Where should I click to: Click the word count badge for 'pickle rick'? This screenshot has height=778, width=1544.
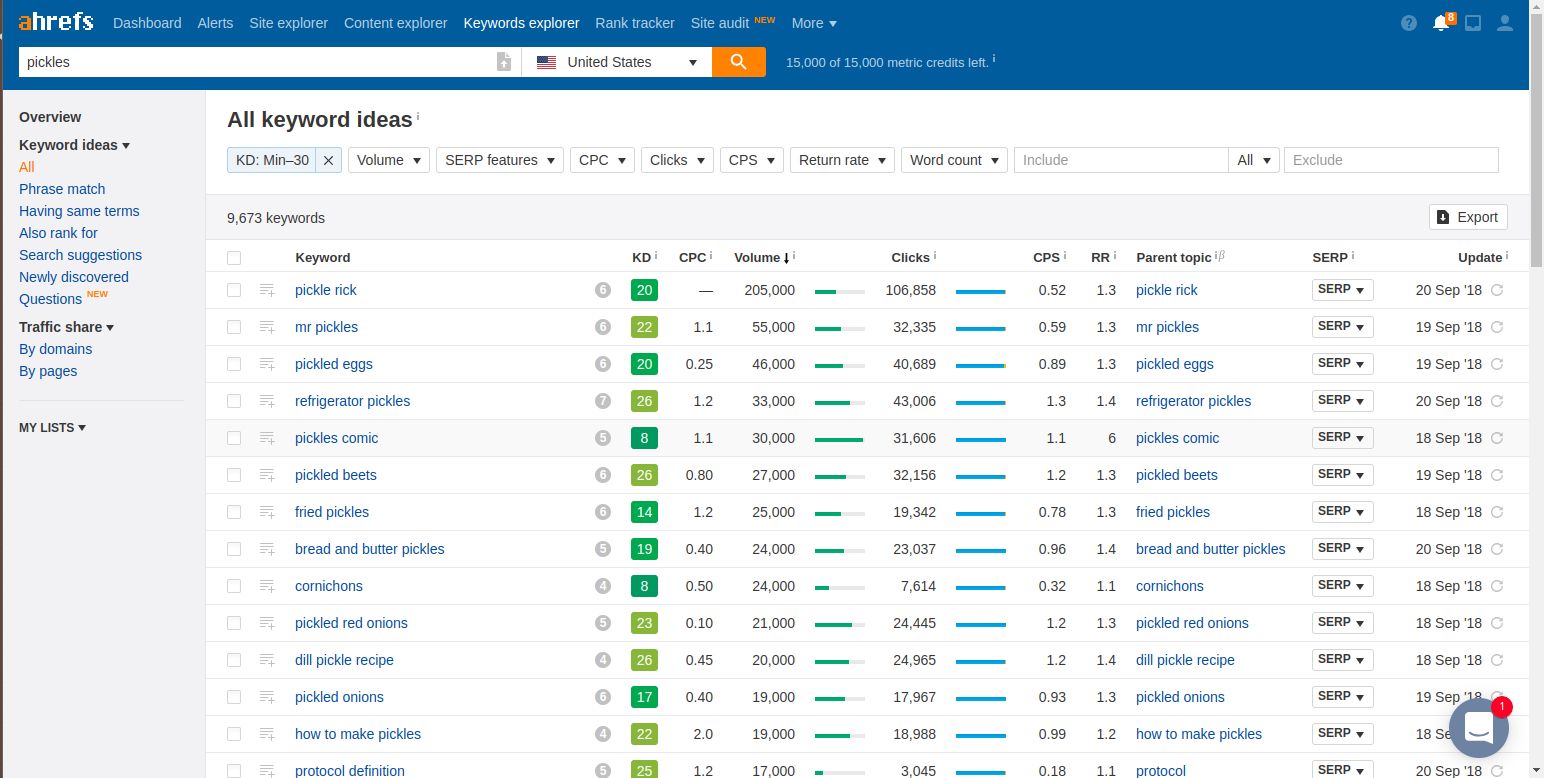(603, 290)
